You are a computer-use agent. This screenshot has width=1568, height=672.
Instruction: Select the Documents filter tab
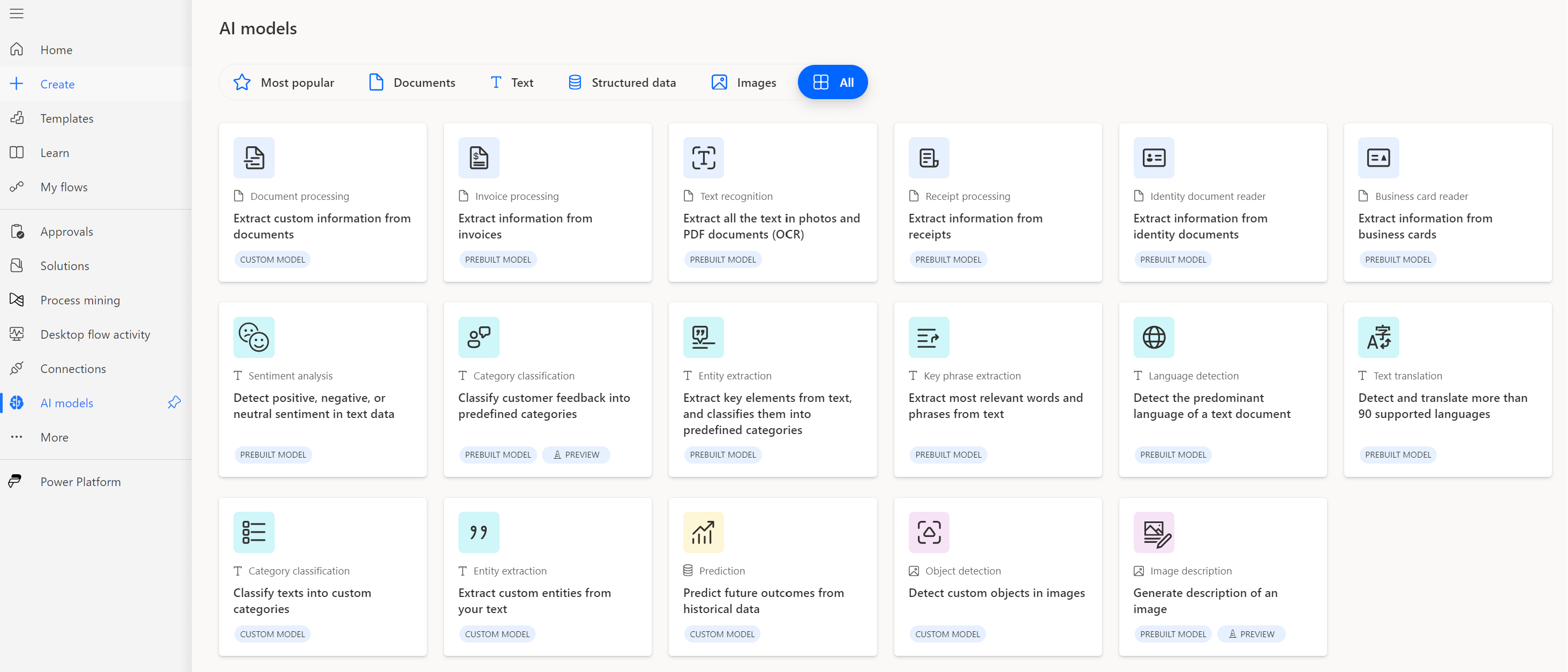[411, 82]
